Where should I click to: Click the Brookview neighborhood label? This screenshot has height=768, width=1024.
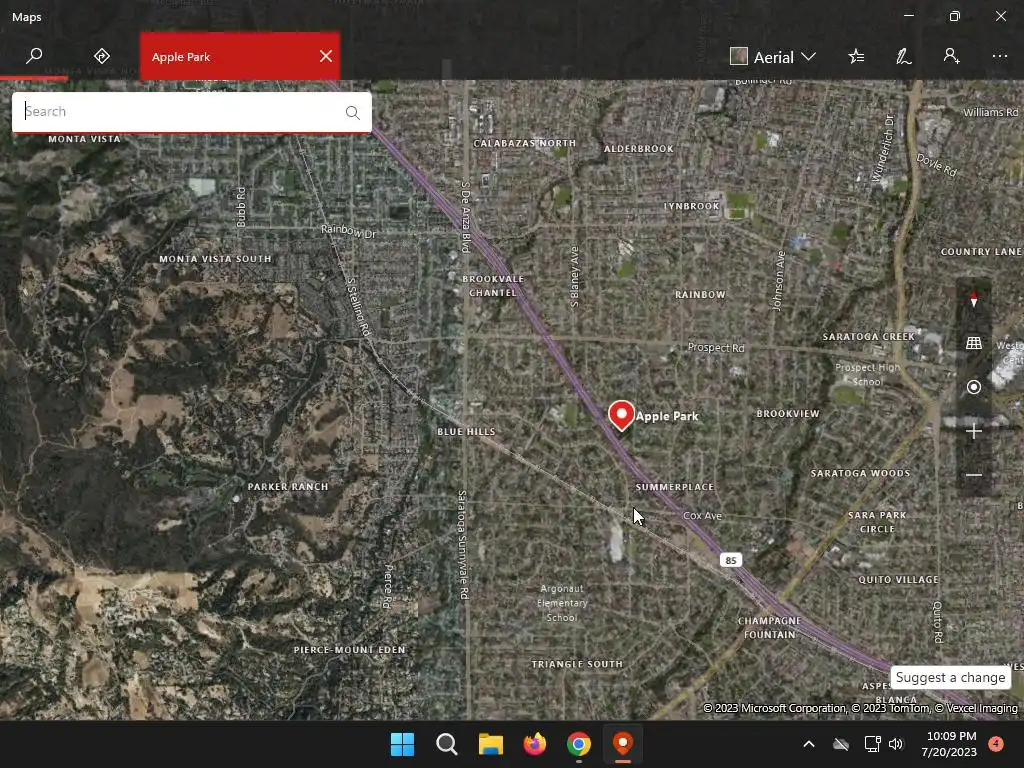click(x=788, y=413)
